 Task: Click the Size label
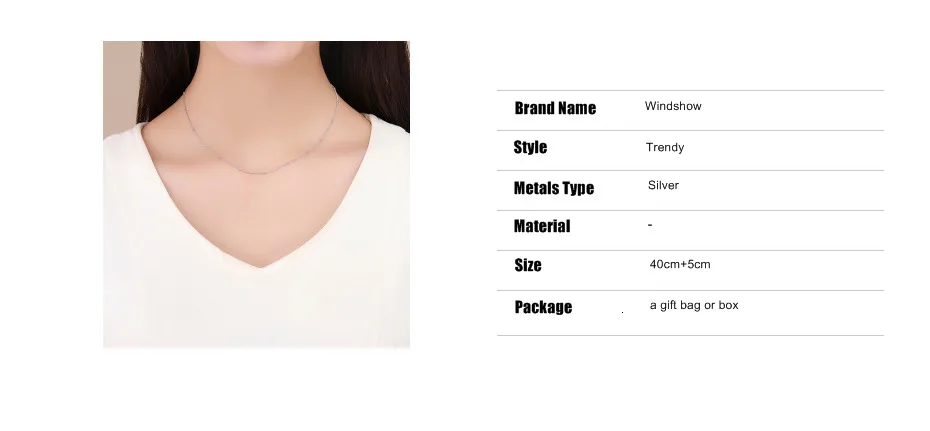click(x=528, y=265)
